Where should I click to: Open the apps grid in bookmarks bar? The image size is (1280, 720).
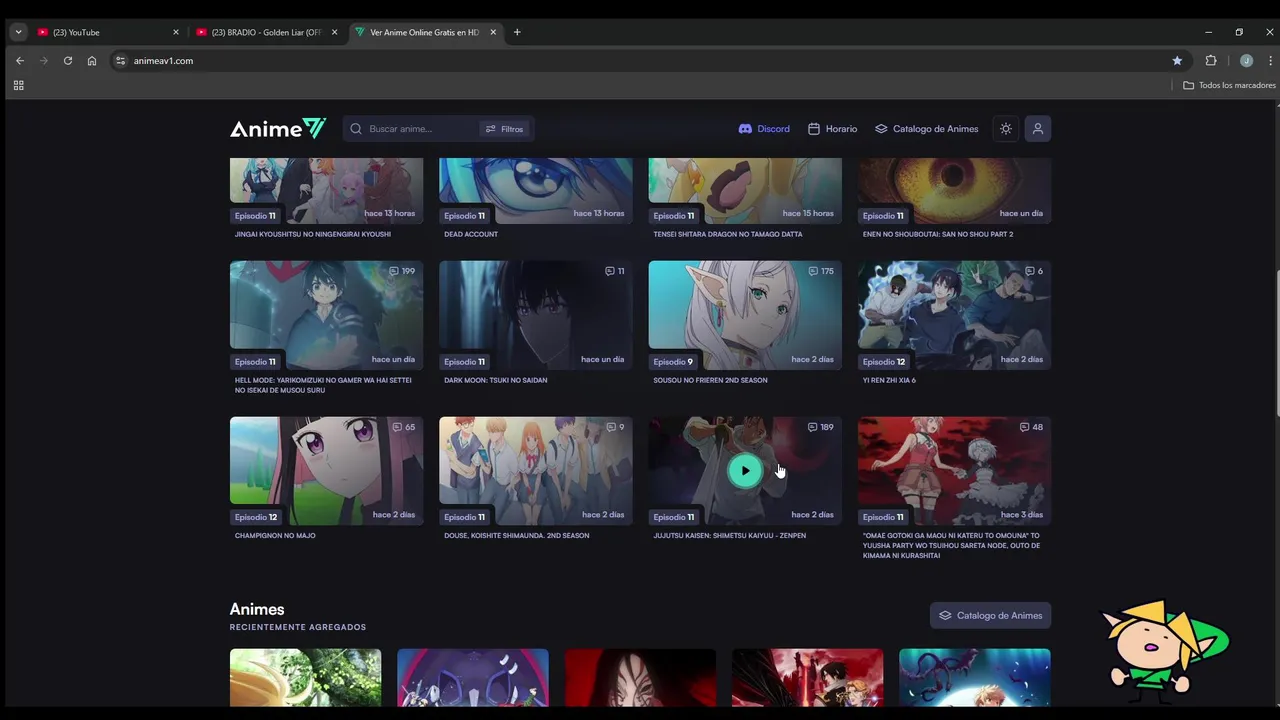coord(18,85)
